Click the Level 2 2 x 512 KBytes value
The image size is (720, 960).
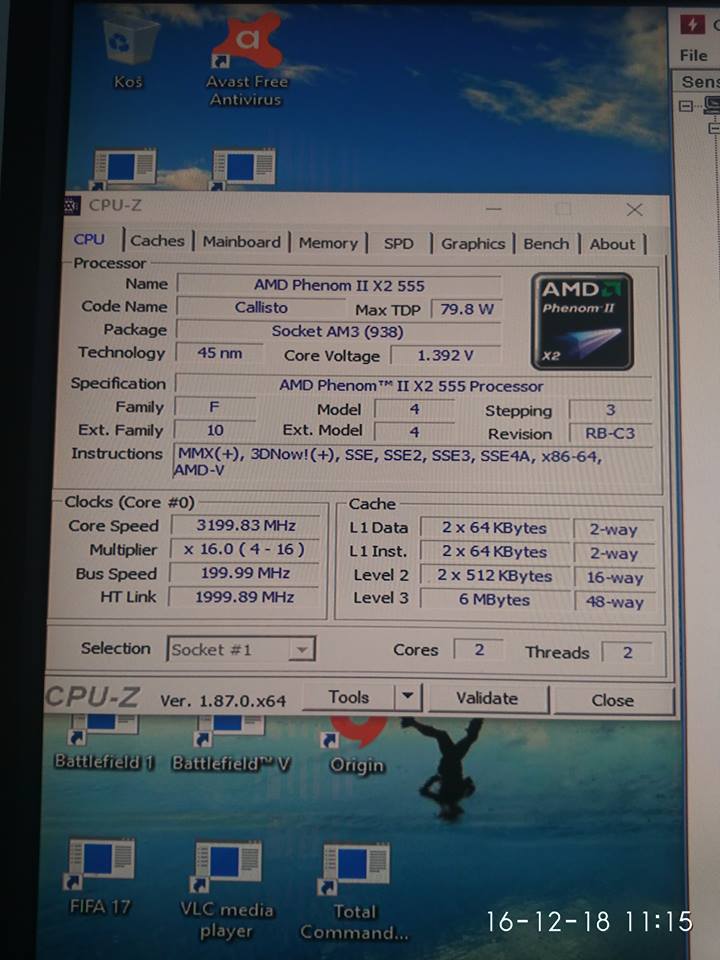click(x=495, y=576)
